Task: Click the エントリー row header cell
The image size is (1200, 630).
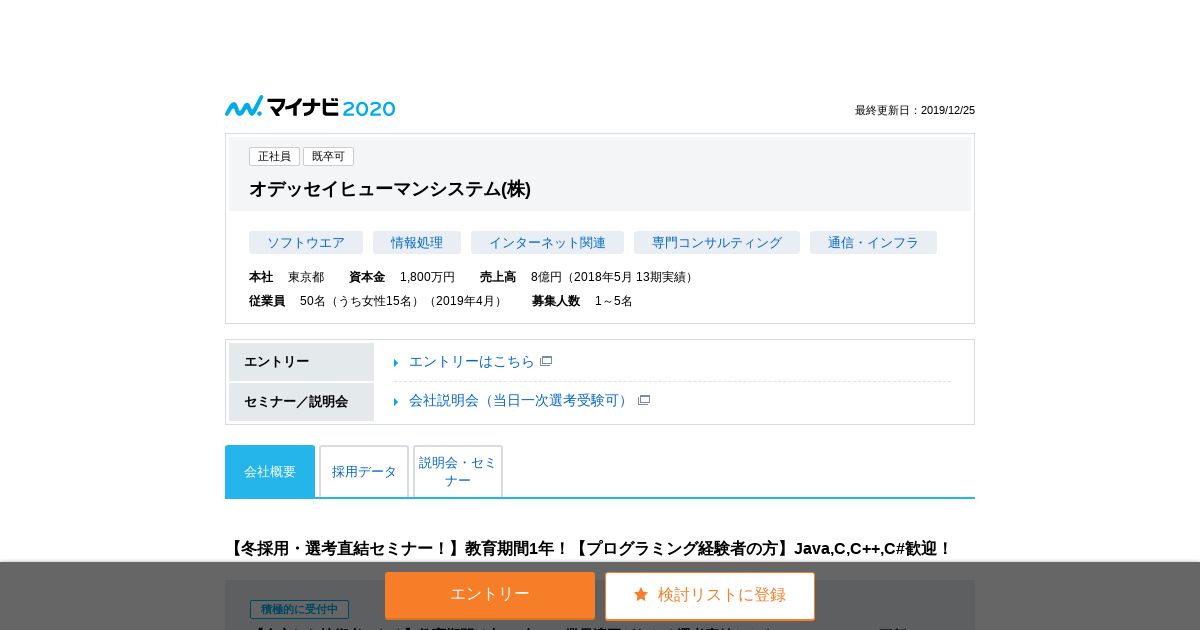Action: (x=301, y=362)
